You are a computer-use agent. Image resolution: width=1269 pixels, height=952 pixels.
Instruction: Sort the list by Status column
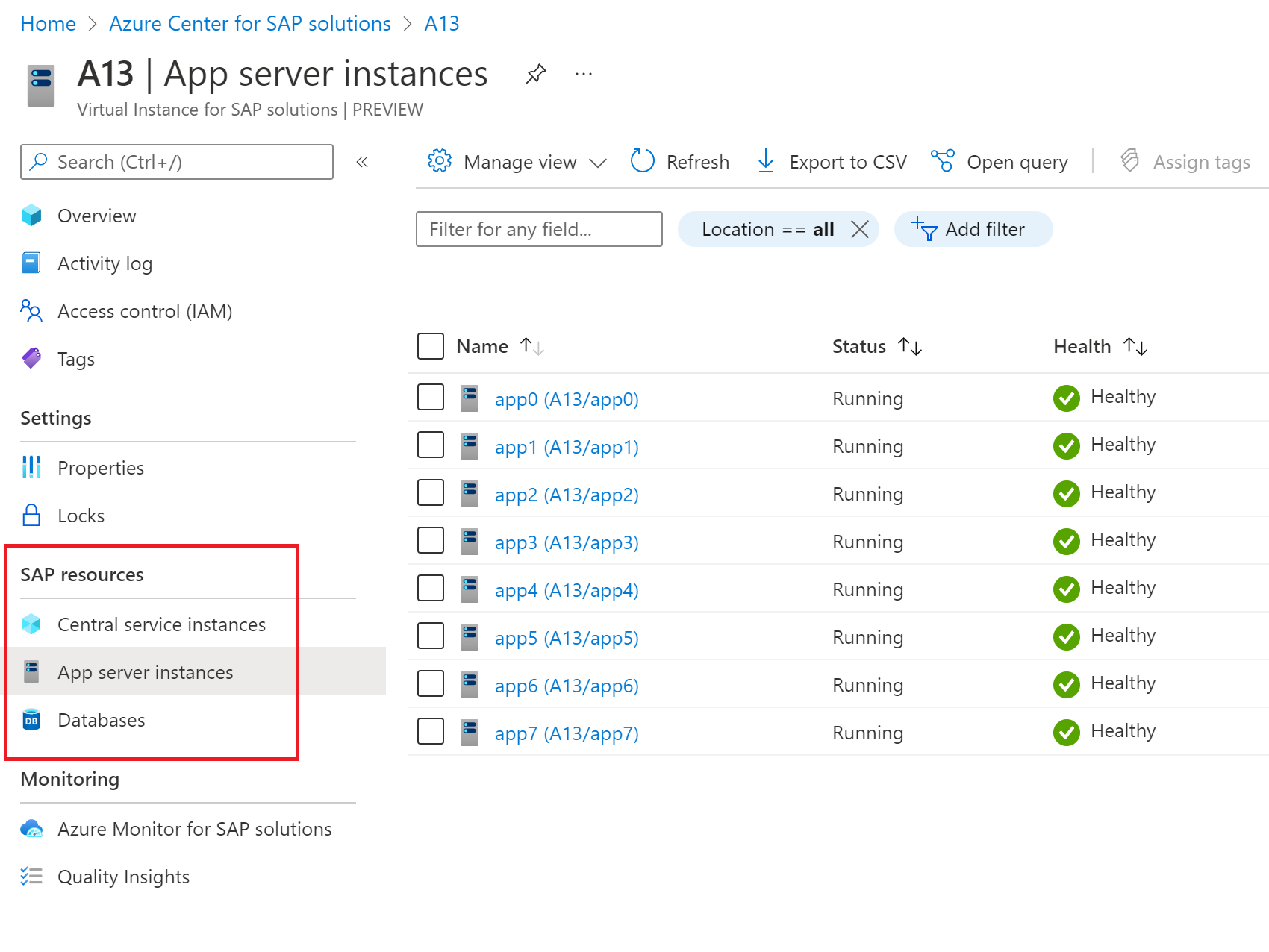click(910, 346)
